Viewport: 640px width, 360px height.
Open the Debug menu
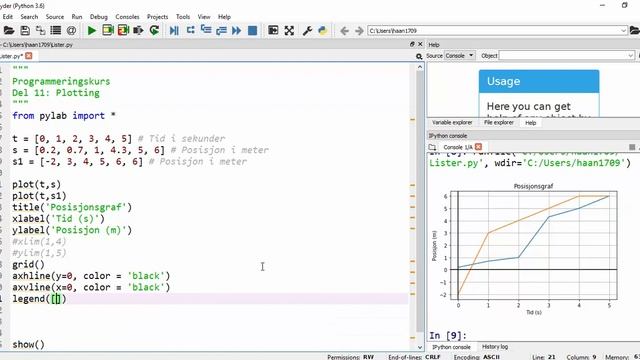[x=99, y=17]
